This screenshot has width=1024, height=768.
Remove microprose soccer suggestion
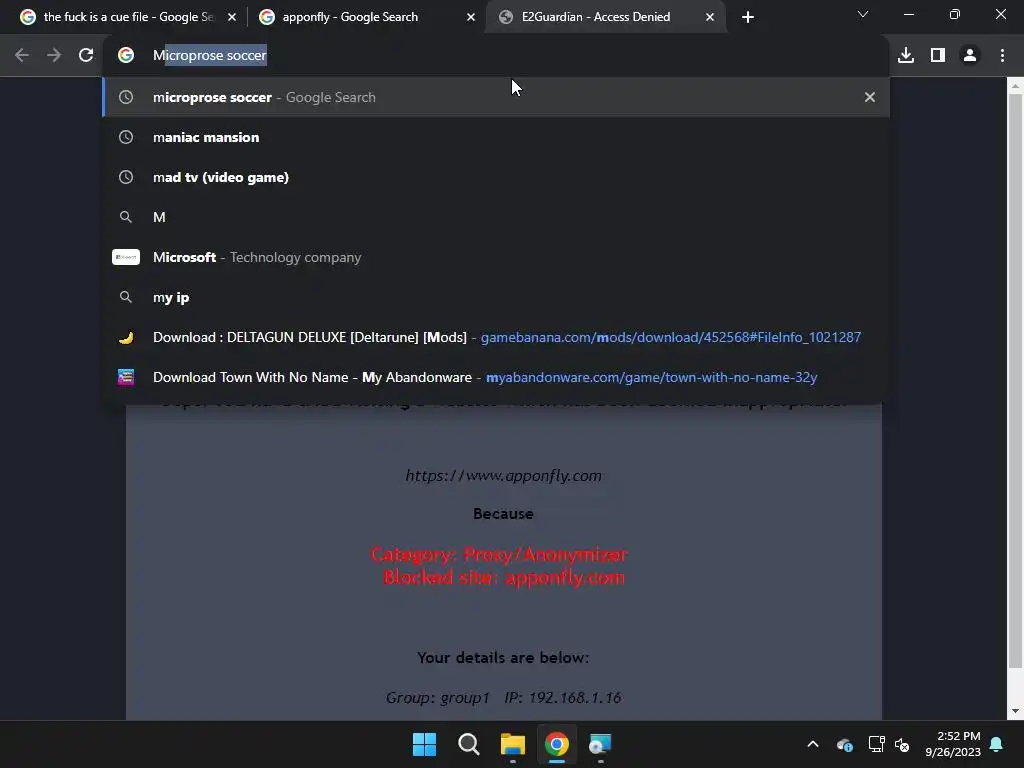[869, 97]
